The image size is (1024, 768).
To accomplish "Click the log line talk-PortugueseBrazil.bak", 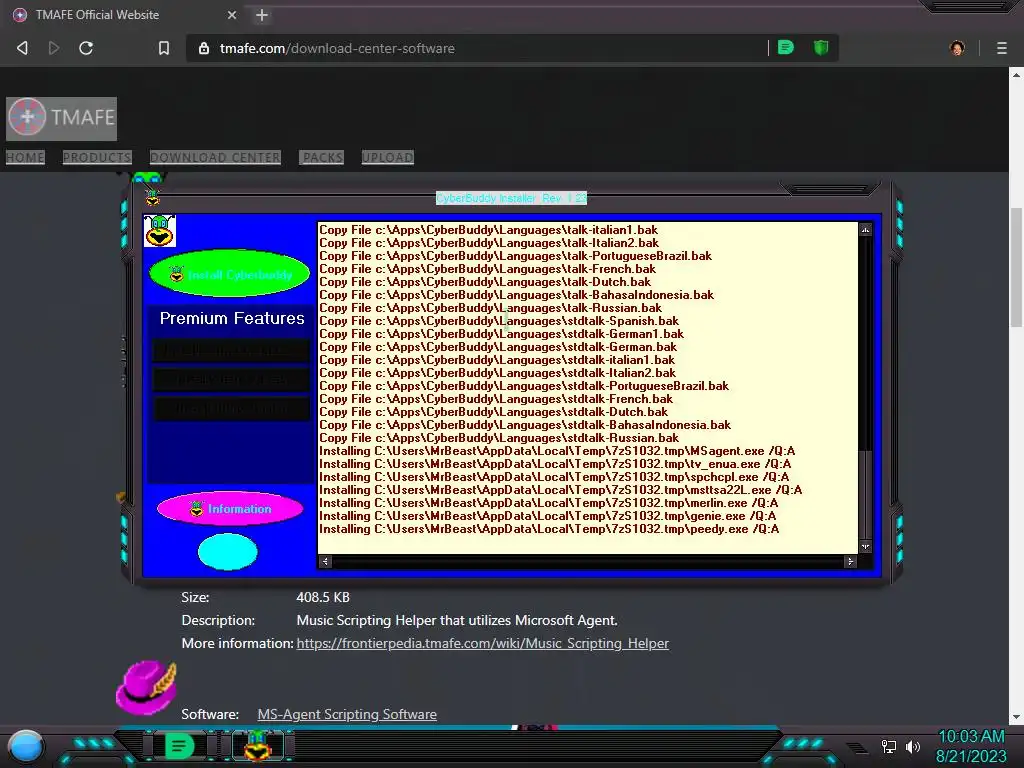I will click(515, 256).
